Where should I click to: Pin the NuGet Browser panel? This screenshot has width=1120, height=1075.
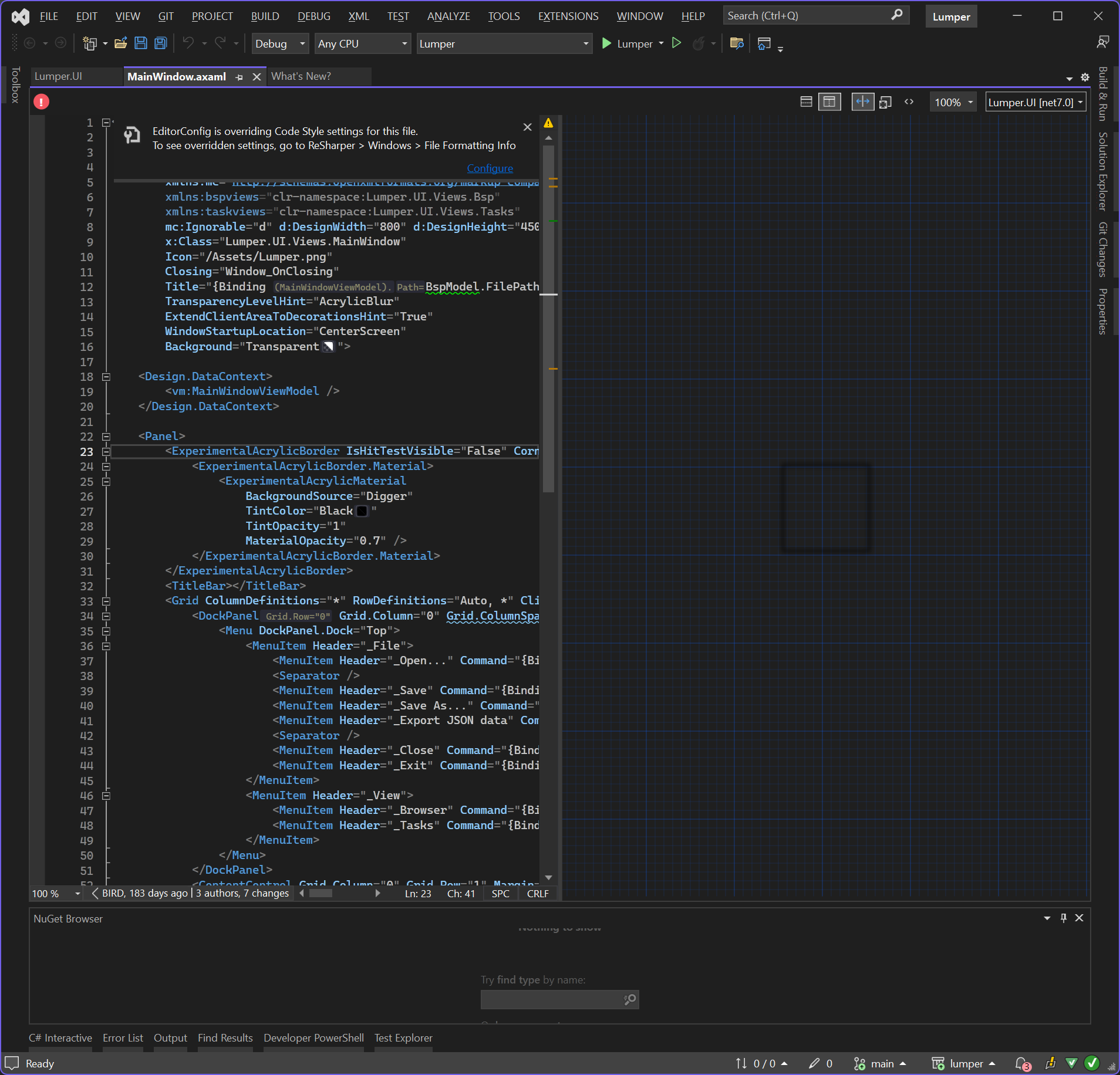point(1062,918)
